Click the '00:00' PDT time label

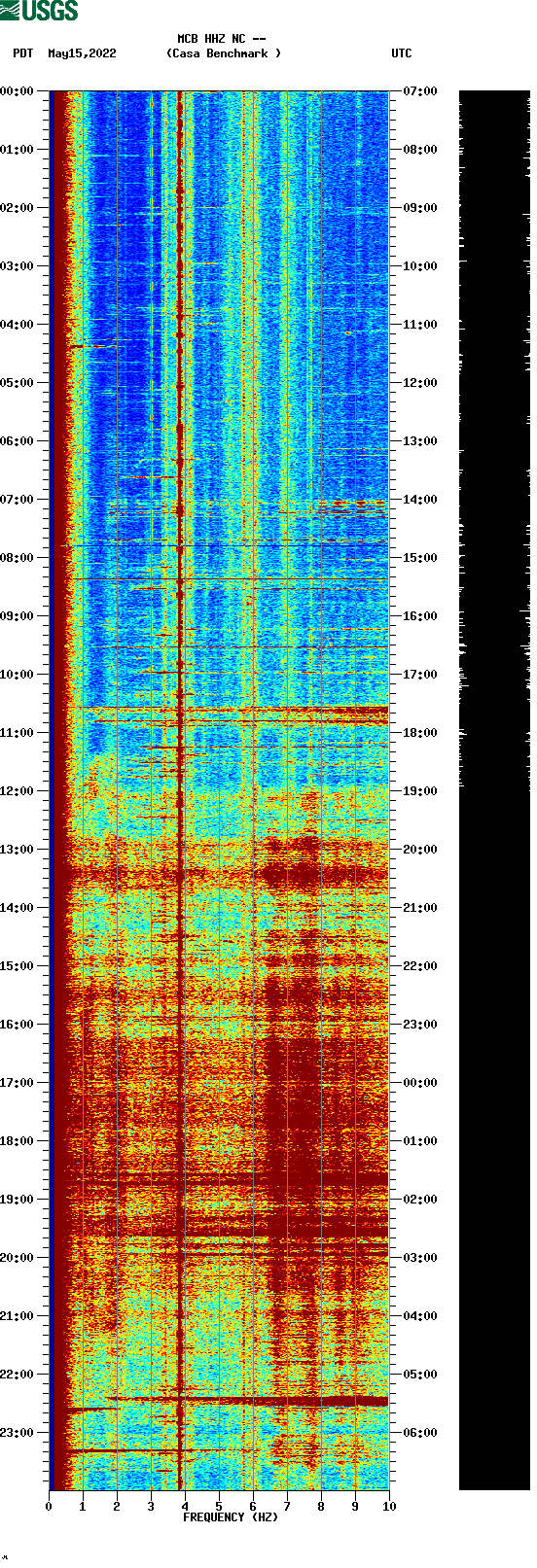click(x=17, y=91)
